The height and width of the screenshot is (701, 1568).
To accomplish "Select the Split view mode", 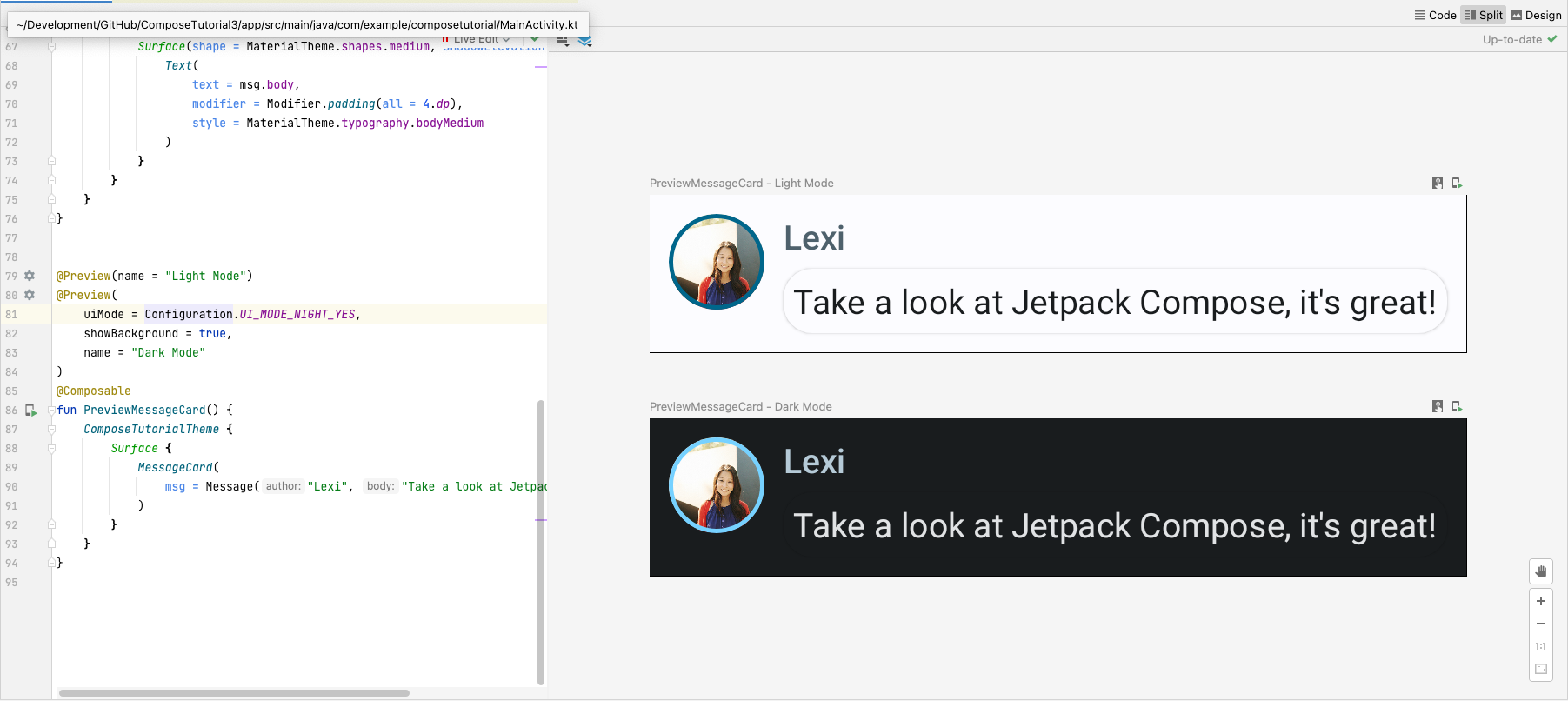I will 1484,15.
